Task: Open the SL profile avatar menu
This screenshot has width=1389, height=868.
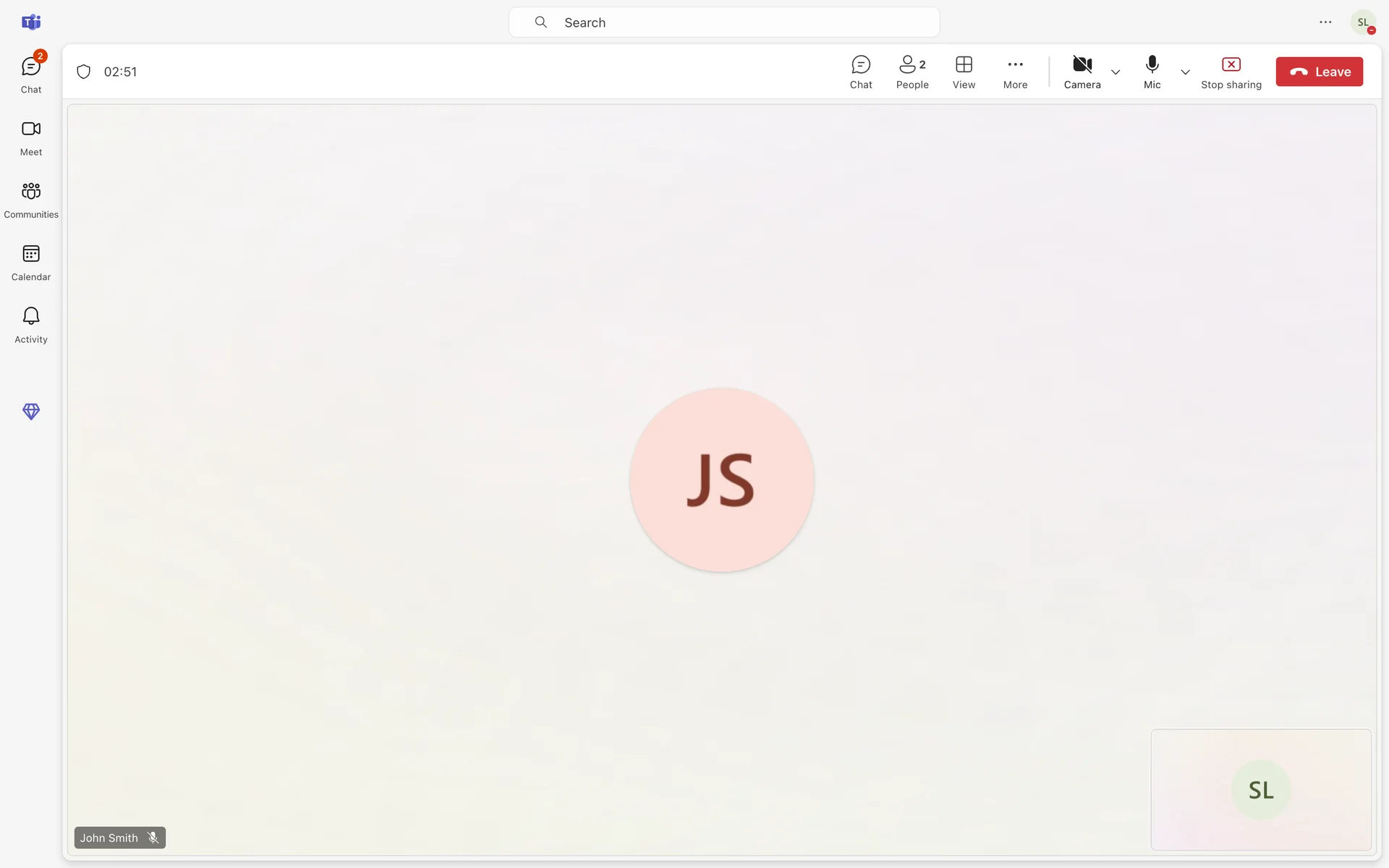Action: click(x=1363, y=22)
